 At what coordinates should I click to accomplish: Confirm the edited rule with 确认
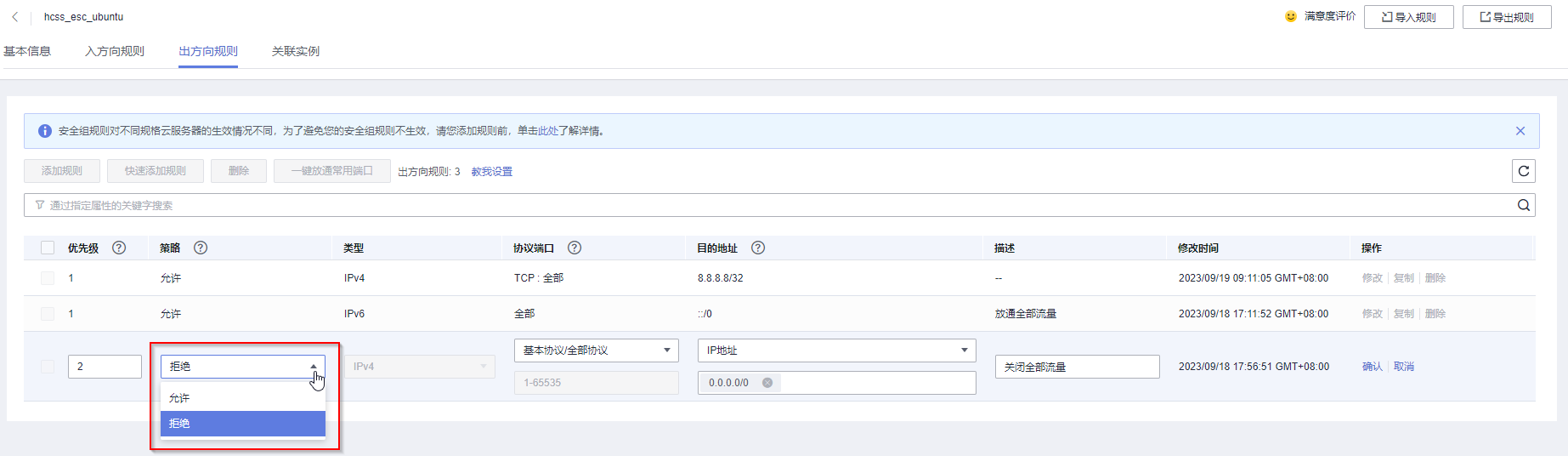point(1373,367)
